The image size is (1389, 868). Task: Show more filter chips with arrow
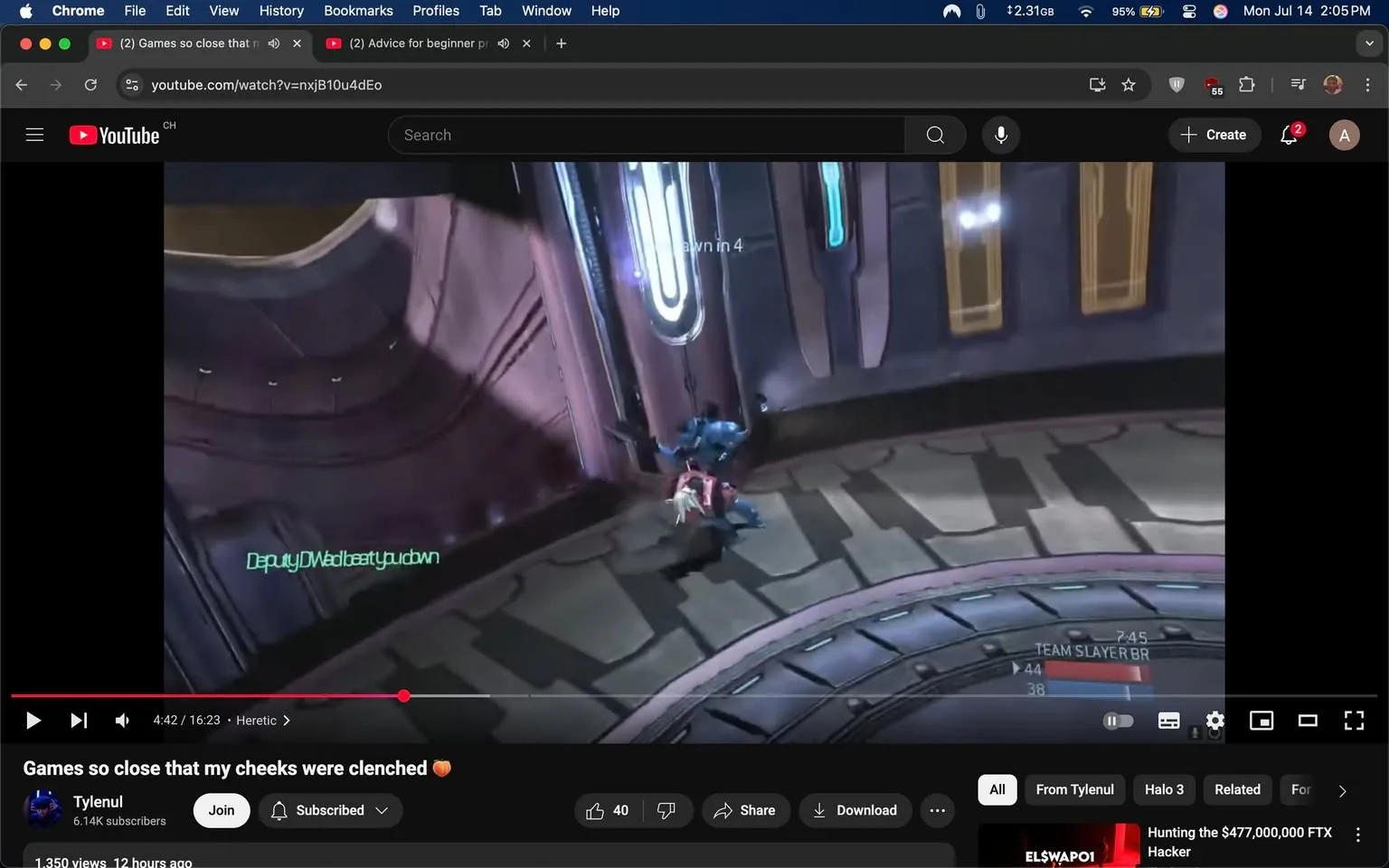(x=1342, y=790)
